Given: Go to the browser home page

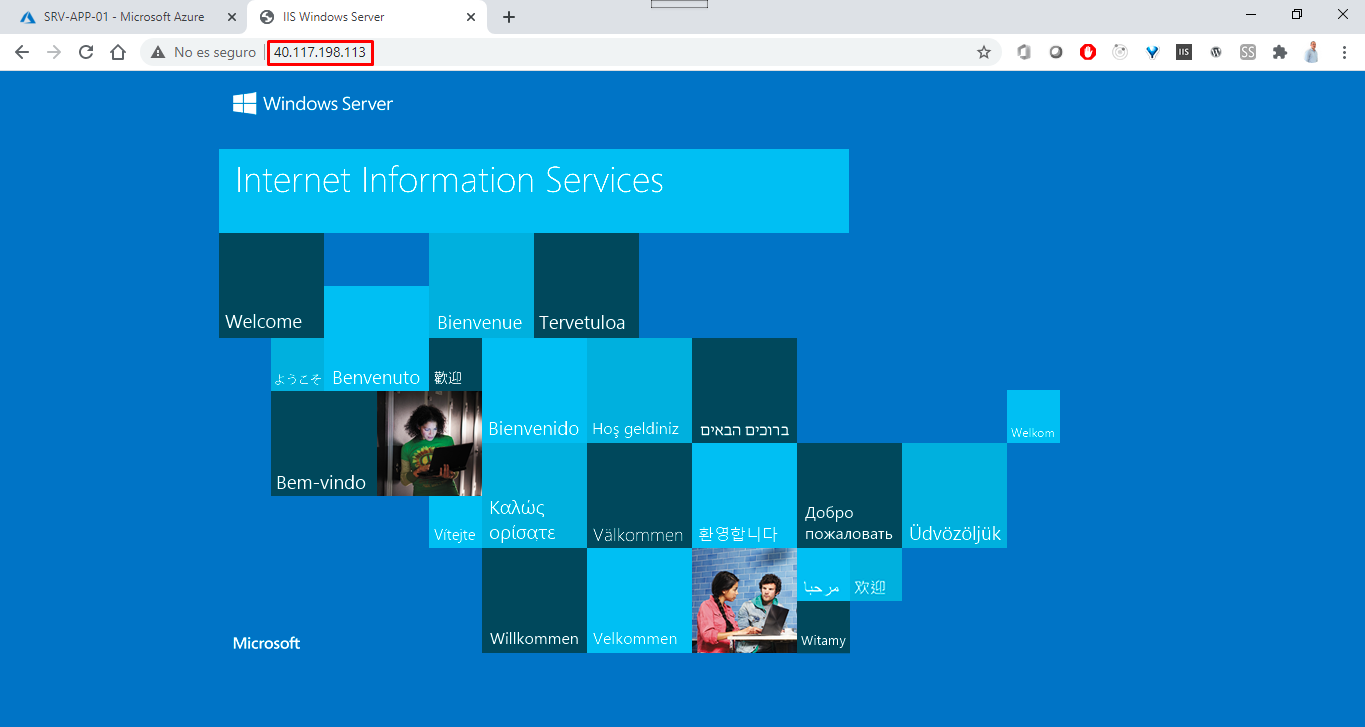Looking at the screenshot, I should coord(117,51).
